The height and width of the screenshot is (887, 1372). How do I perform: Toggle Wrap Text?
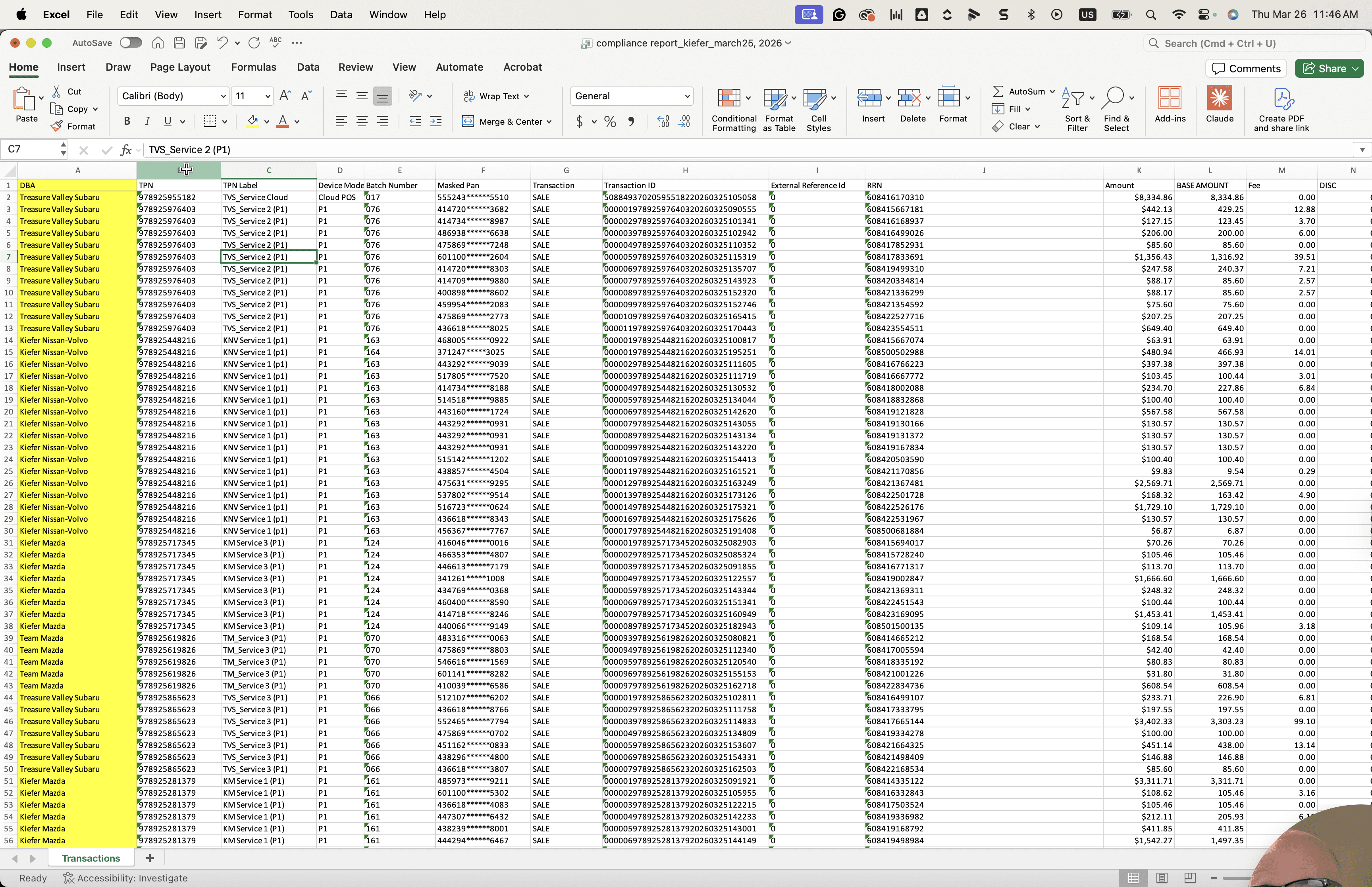496,96
